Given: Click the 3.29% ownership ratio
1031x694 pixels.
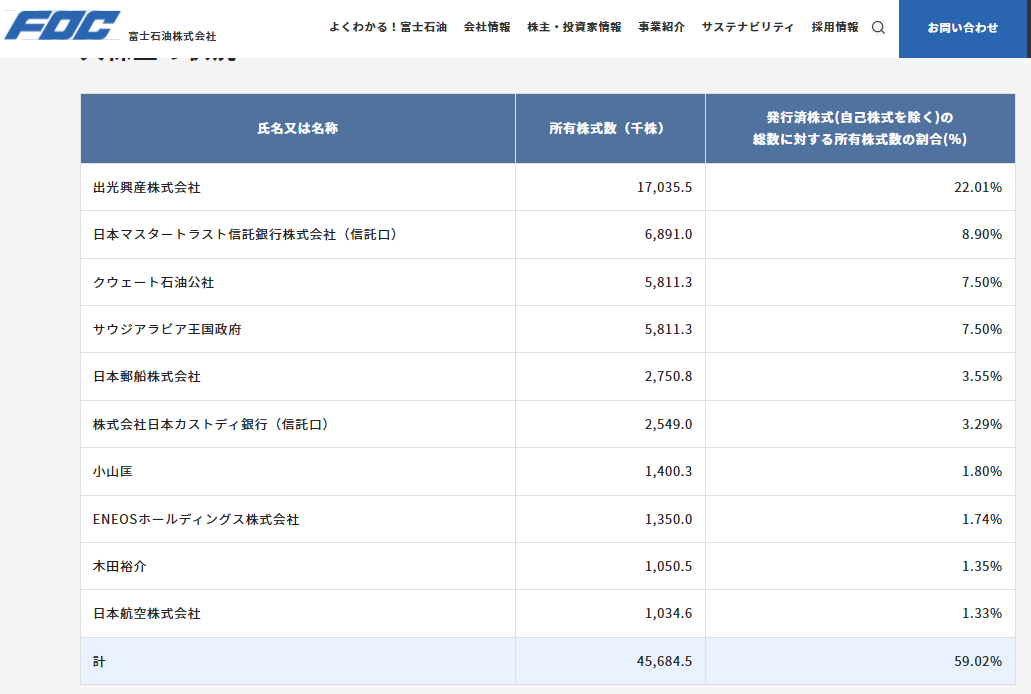Looking at the screenshot, I should point(982,424).
